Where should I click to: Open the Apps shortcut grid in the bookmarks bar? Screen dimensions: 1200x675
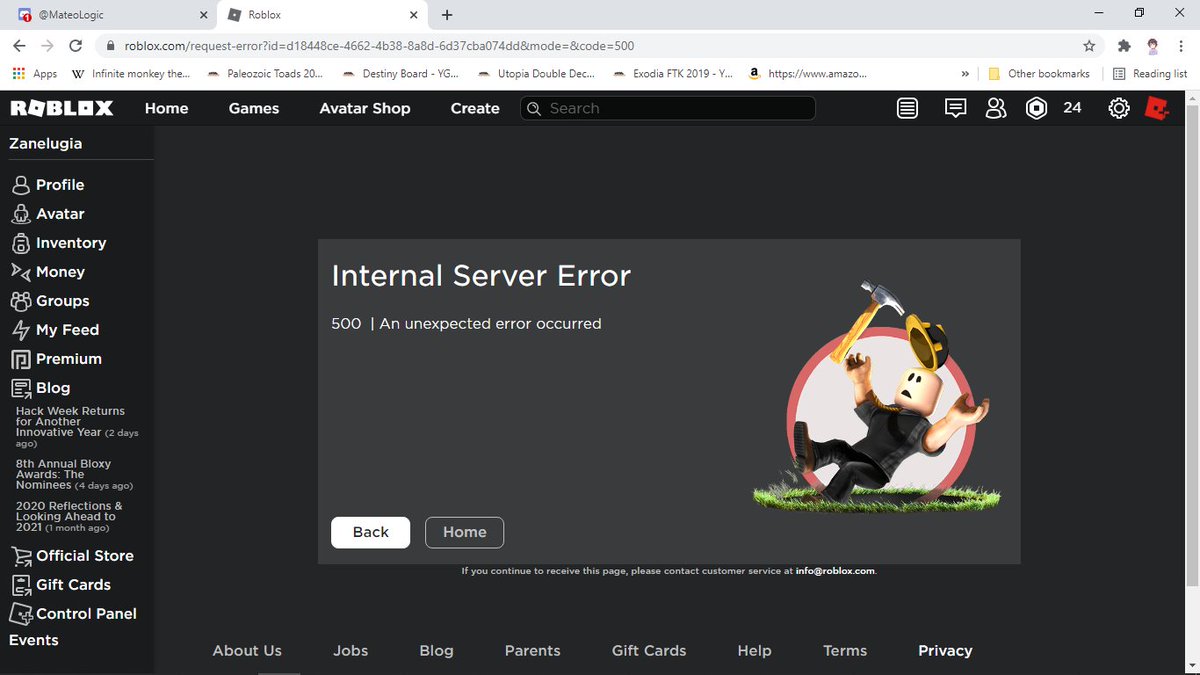pyautogui.click(x=35, y=74)
